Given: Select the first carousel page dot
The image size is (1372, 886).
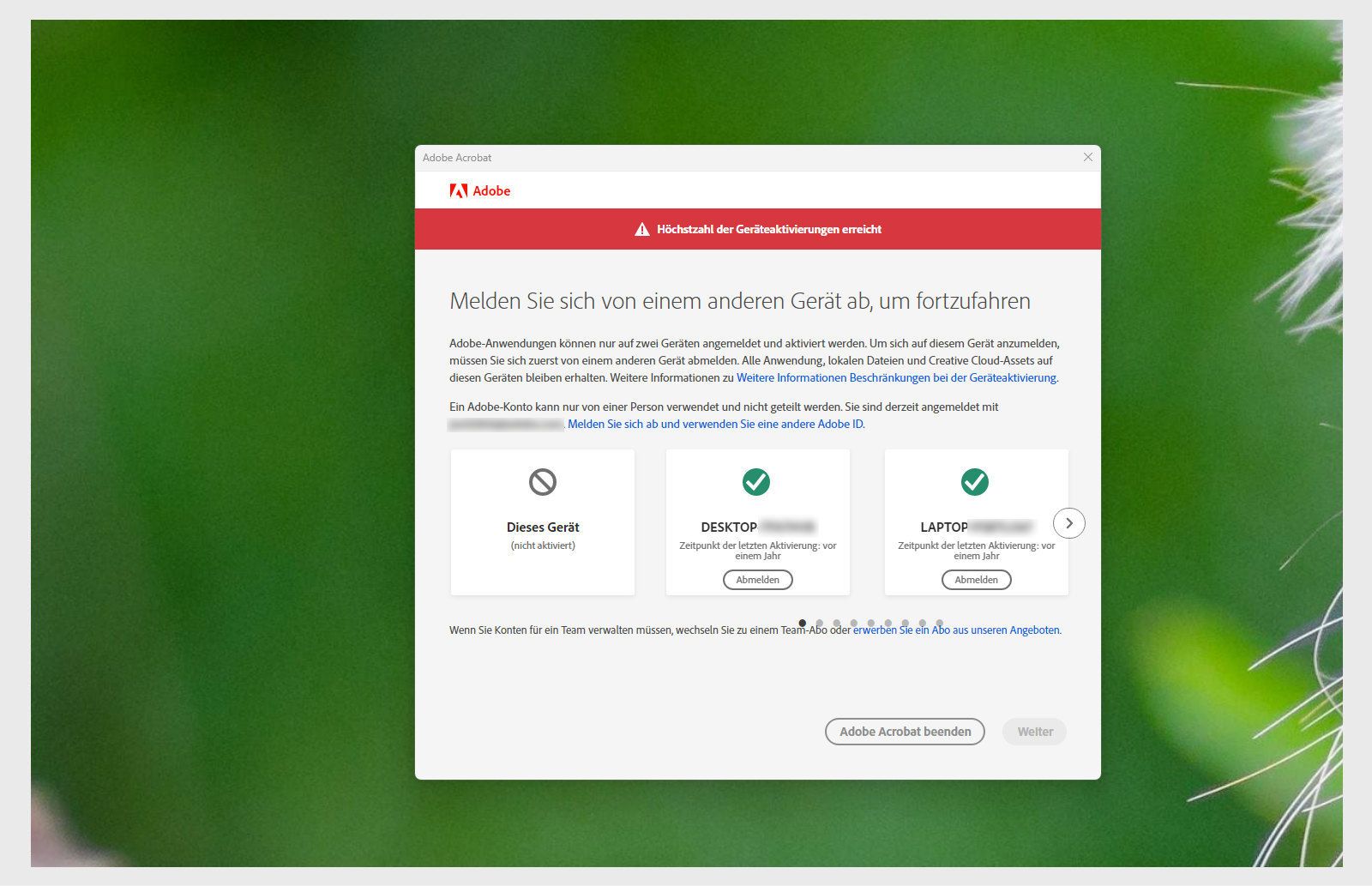Looking at the screenshot, I should click(802, 623).
